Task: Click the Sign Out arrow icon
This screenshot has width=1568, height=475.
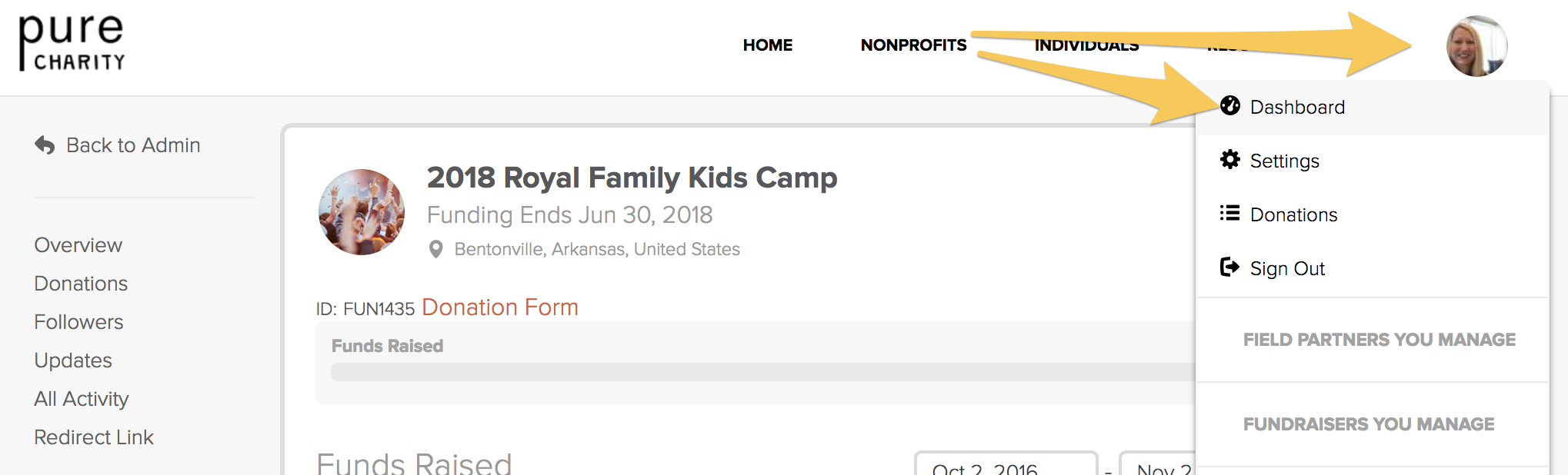Action: (x=1229, y=267)
